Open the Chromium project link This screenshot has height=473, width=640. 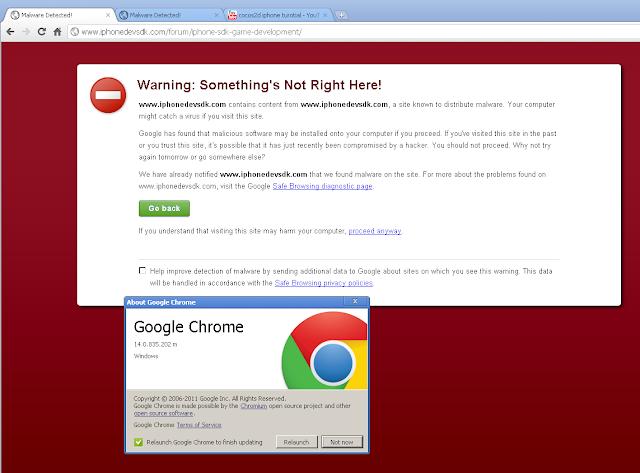253,406
